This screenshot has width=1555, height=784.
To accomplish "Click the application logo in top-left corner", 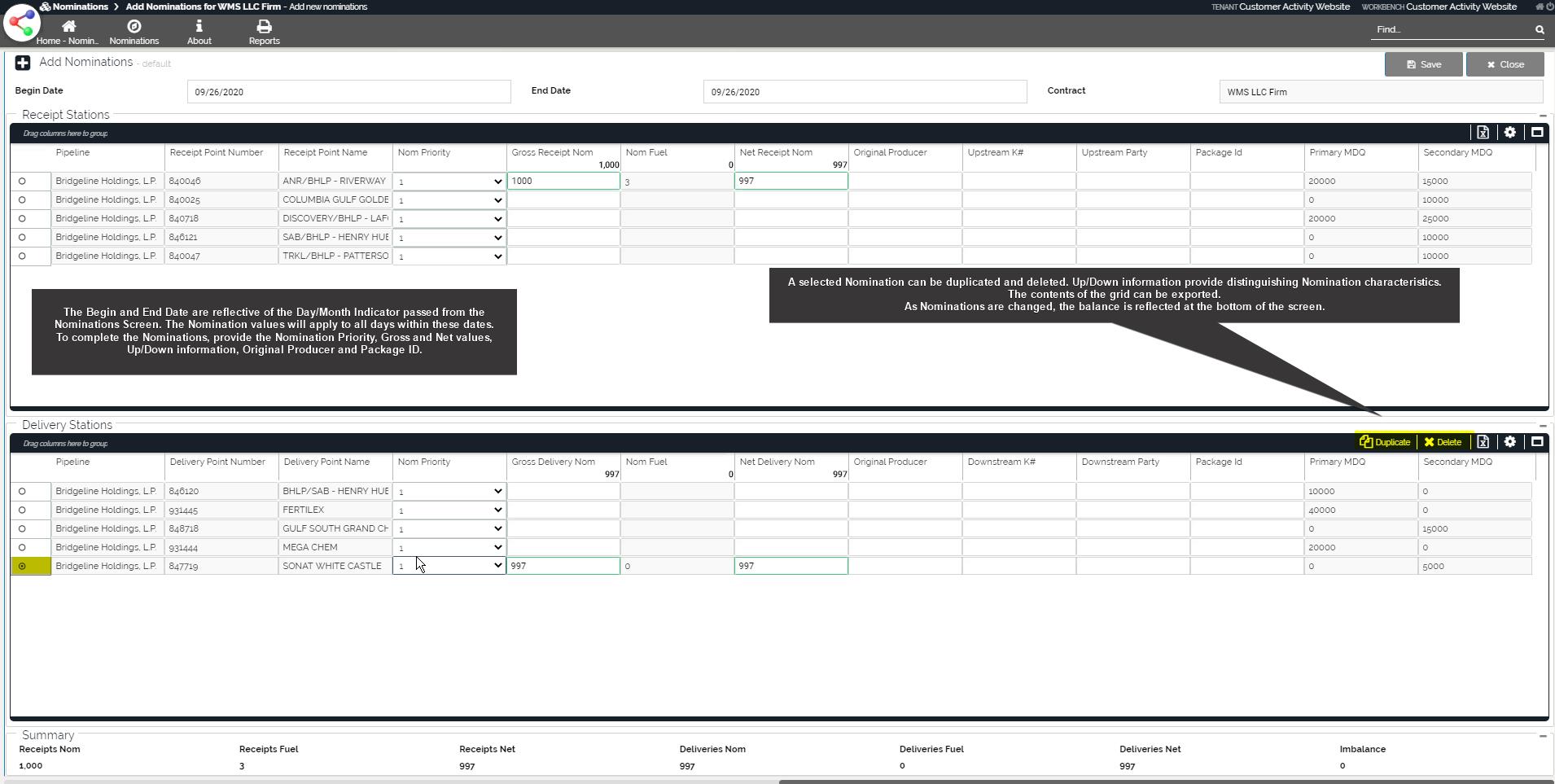I will point(21,23).
